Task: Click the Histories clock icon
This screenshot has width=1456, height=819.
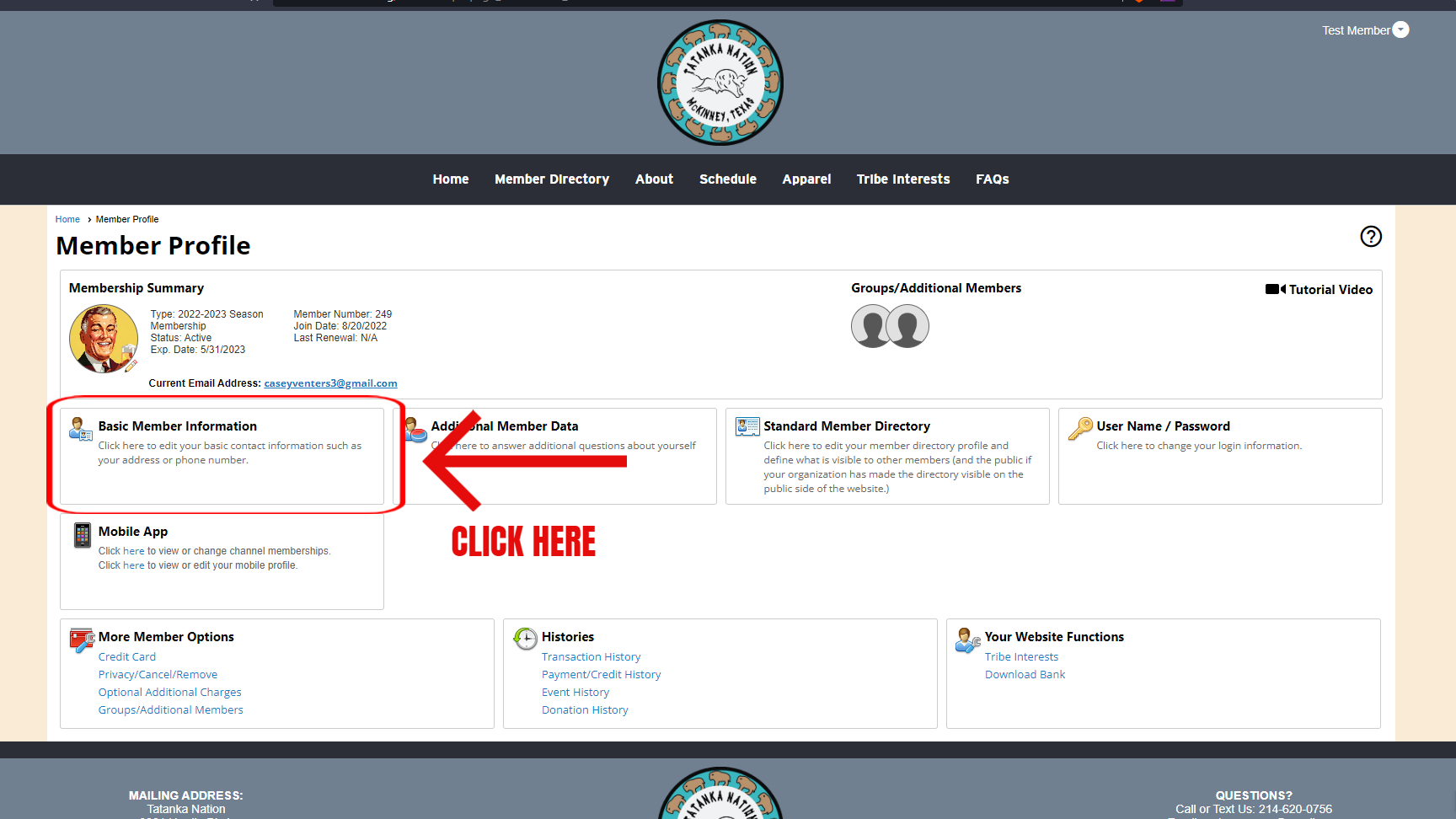Action: tap(525, 639)
